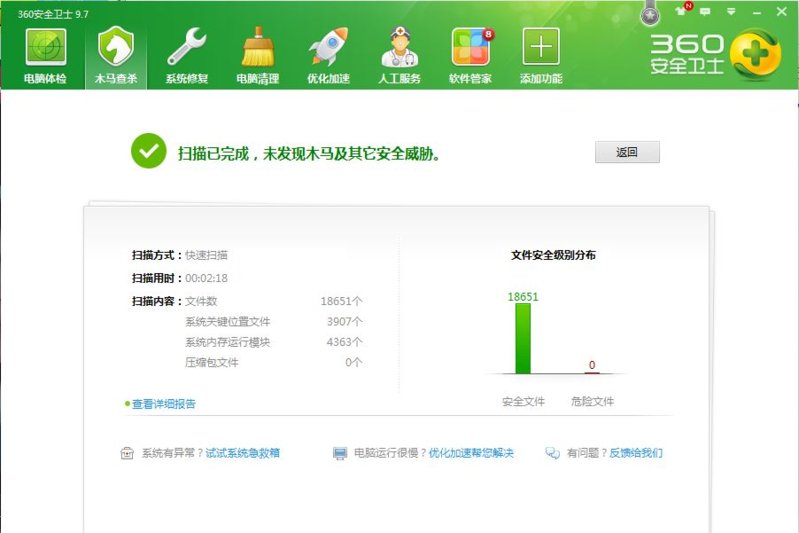Click 安全文件 chart label
Screen dimensions: 799x533
point(523,402)
